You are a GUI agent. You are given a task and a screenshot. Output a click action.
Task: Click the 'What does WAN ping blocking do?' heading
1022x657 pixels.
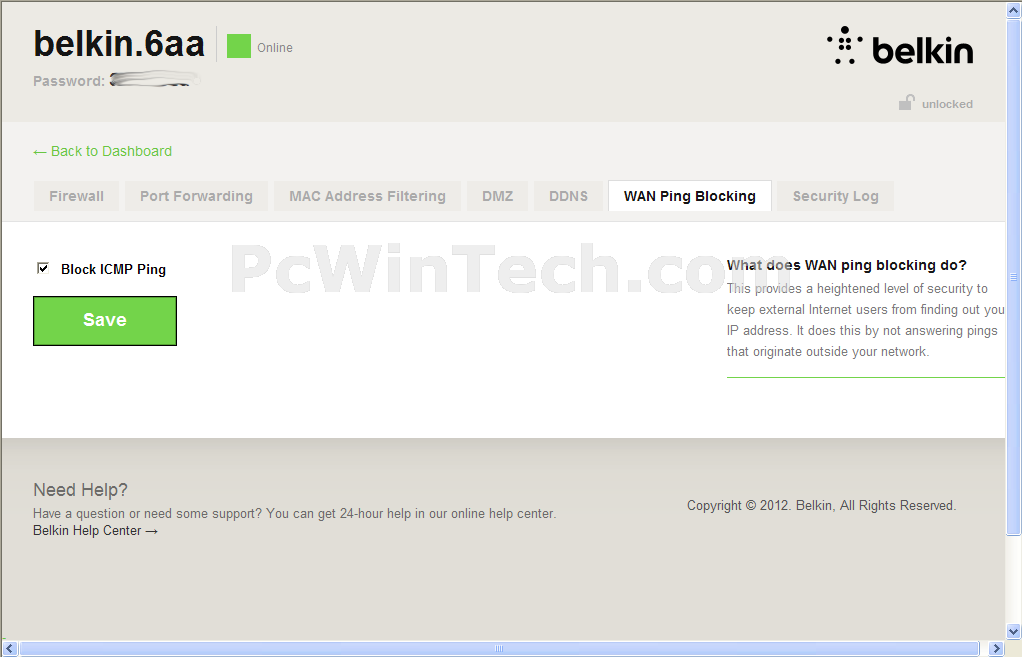tap(847, 265)
